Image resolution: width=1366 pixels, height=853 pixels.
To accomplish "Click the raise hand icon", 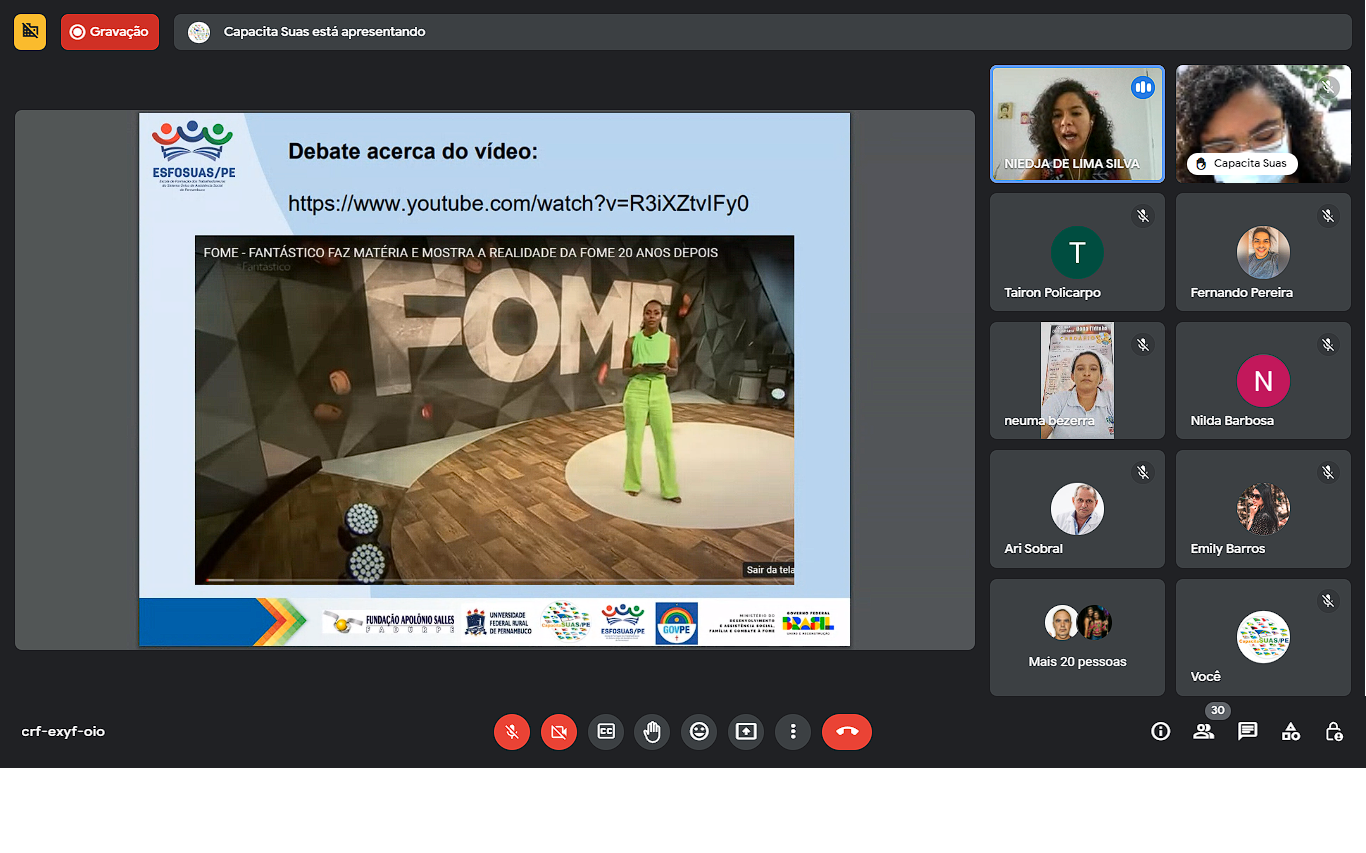I will (x=652, y=732).
